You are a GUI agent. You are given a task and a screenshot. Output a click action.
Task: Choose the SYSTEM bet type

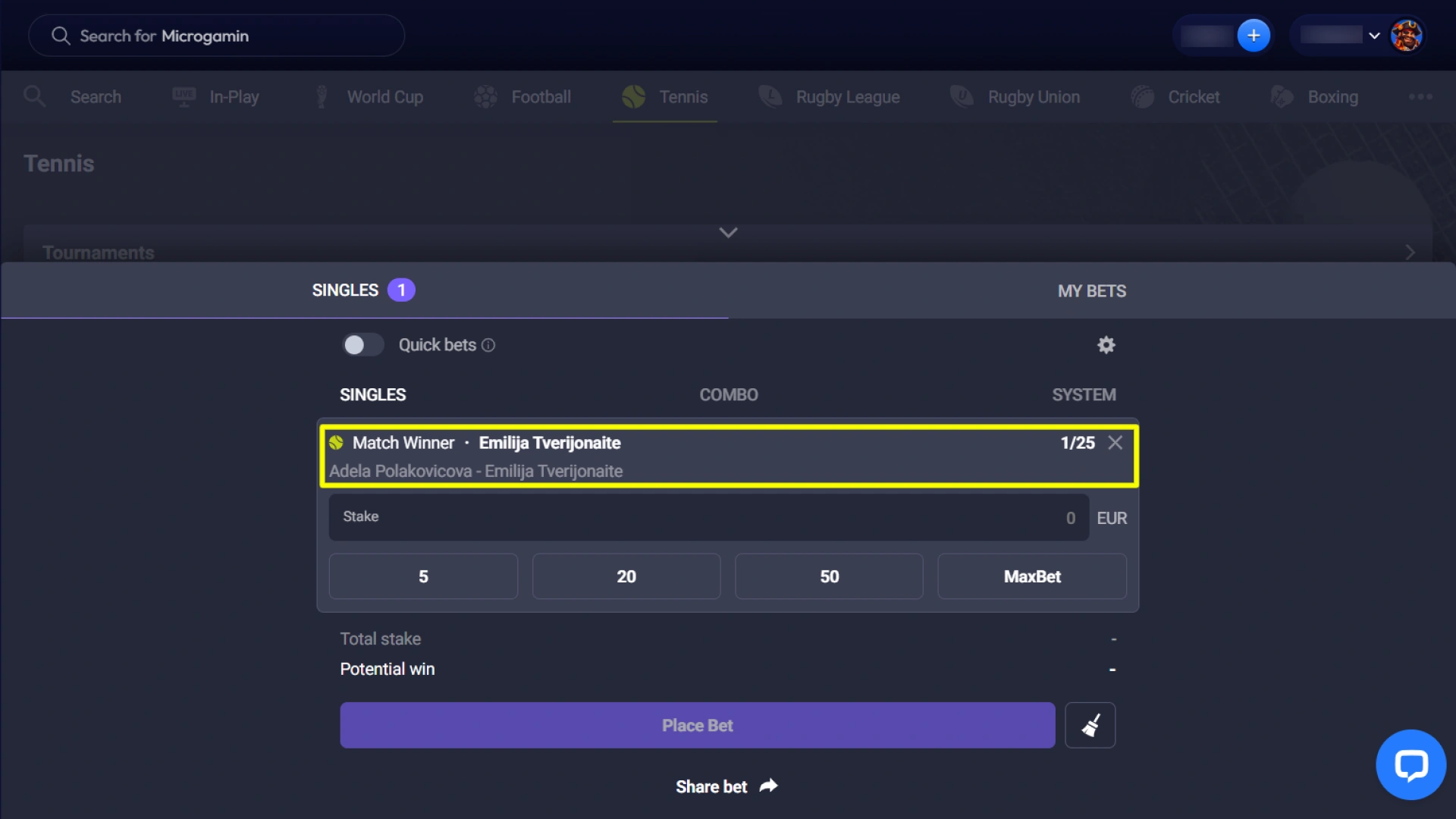pyautogui.click(x=1084, y=395)
